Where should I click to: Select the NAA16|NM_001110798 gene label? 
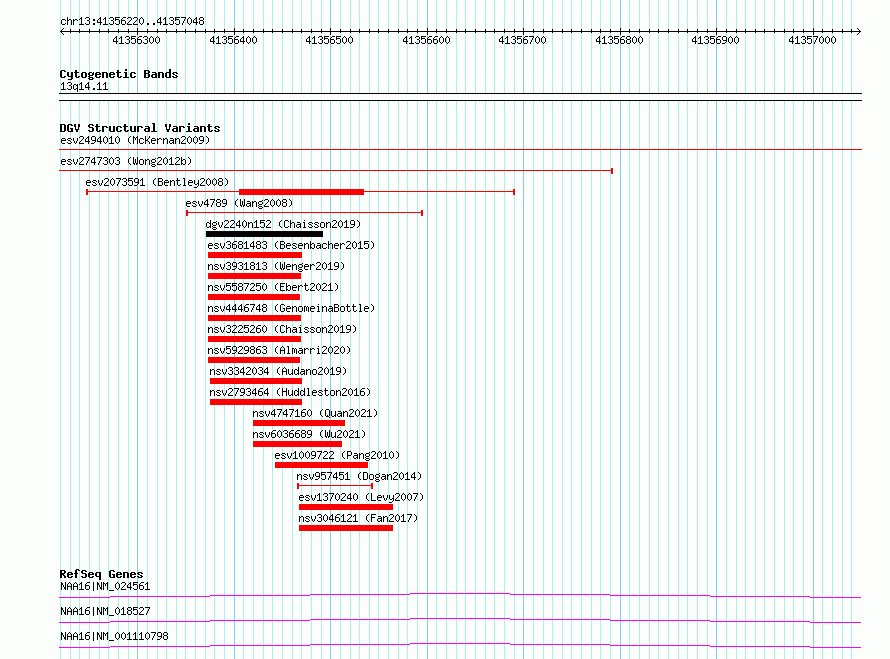[114, 636]
